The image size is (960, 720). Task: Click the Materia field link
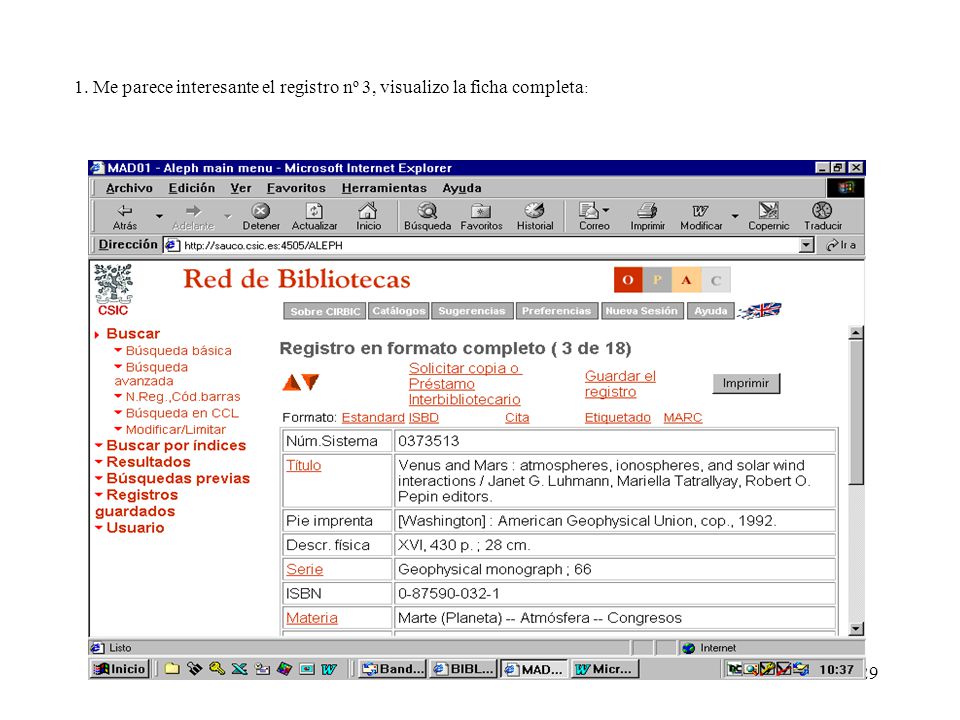tap(312, 618)
